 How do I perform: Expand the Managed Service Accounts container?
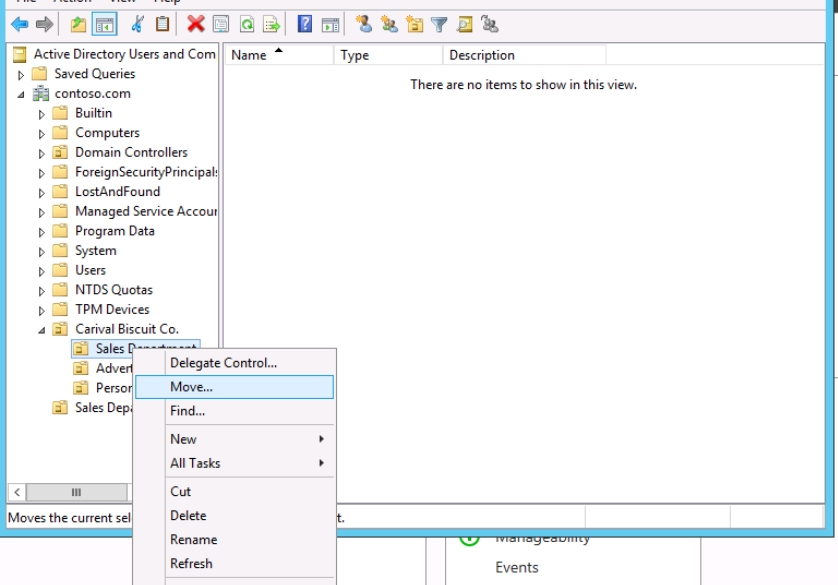pos(41,213)
